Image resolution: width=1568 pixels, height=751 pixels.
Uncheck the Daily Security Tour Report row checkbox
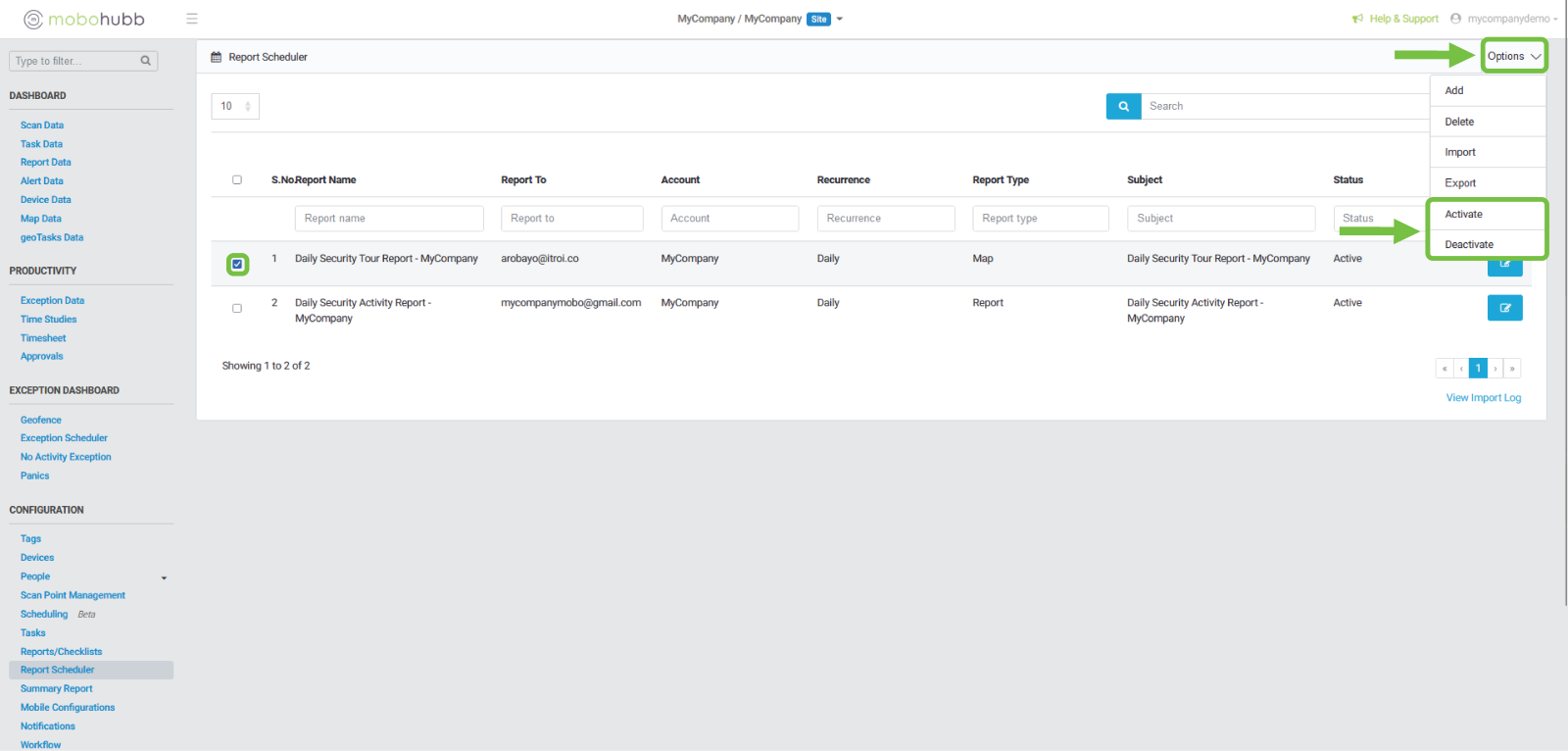[x=237, y=265]
